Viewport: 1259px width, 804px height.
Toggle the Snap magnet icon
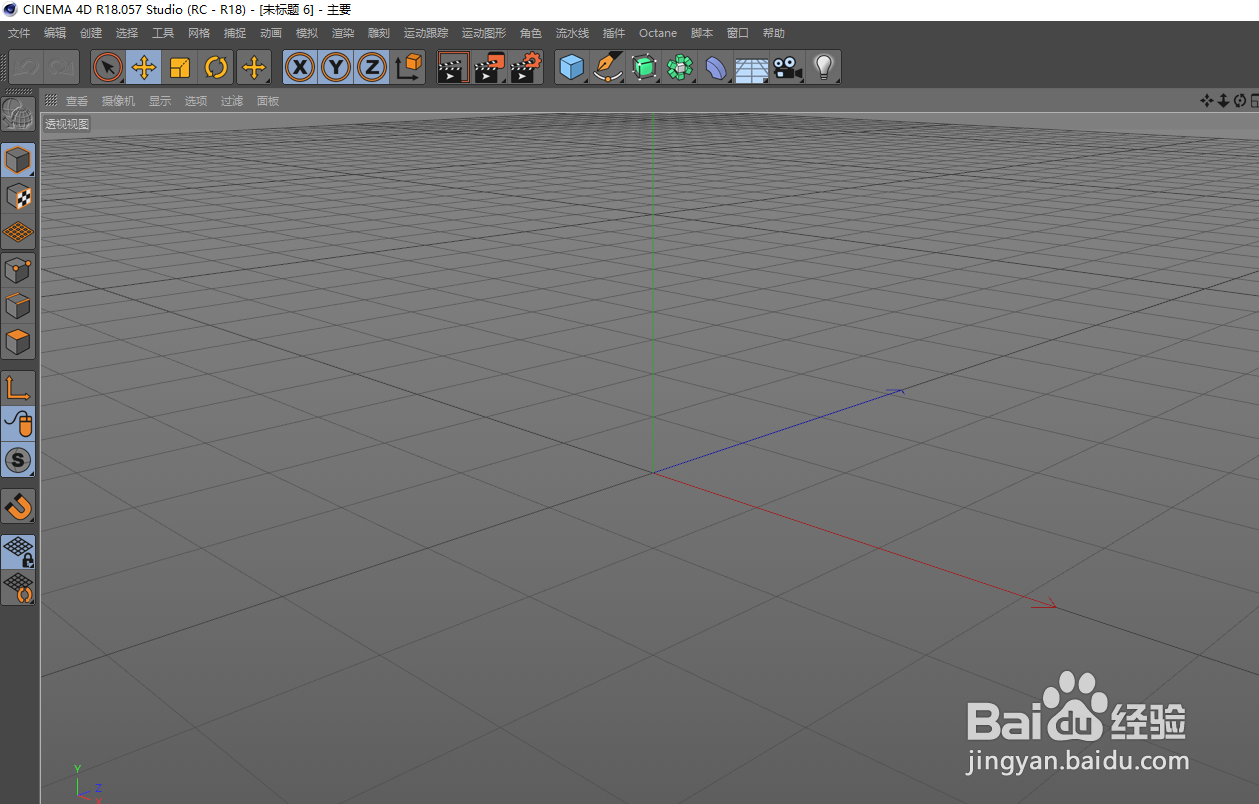click(x=18, y=506)
